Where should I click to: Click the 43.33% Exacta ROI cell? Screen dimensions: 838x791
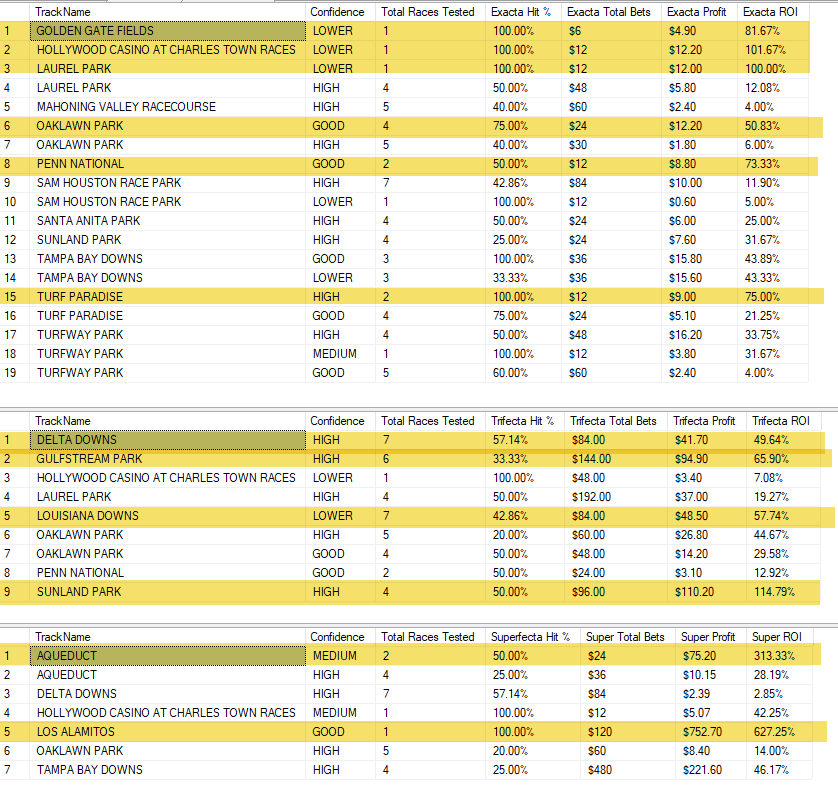pos(772,278)
